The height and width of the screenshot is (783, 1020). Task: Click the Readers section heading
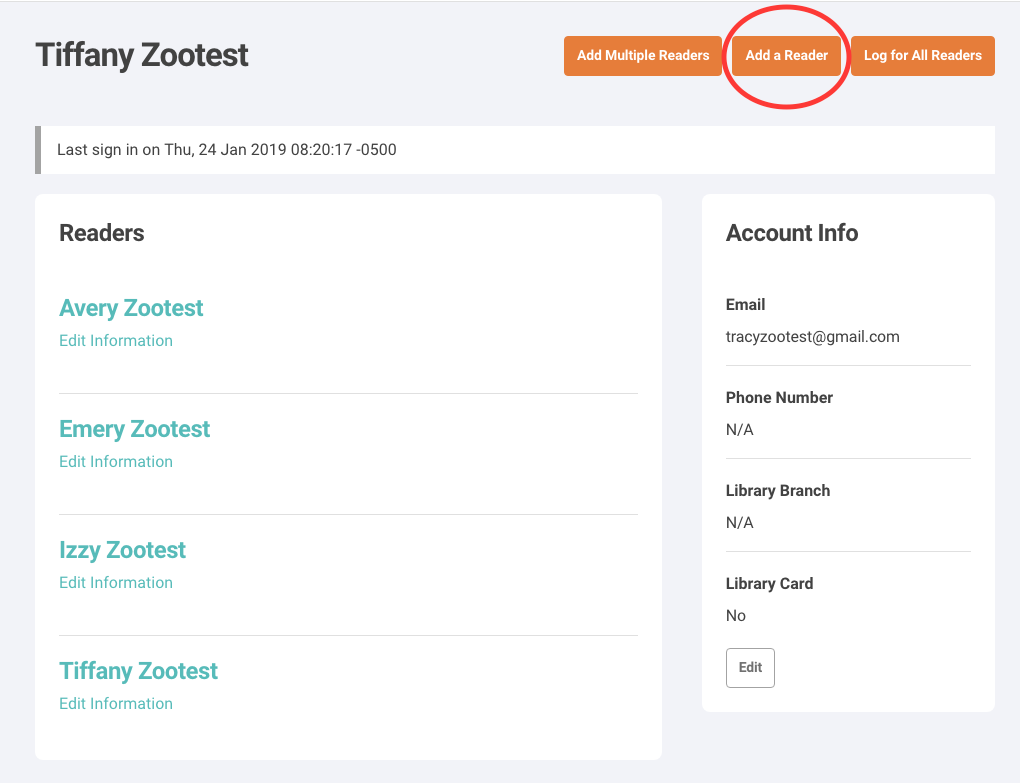tap(101, 233)
